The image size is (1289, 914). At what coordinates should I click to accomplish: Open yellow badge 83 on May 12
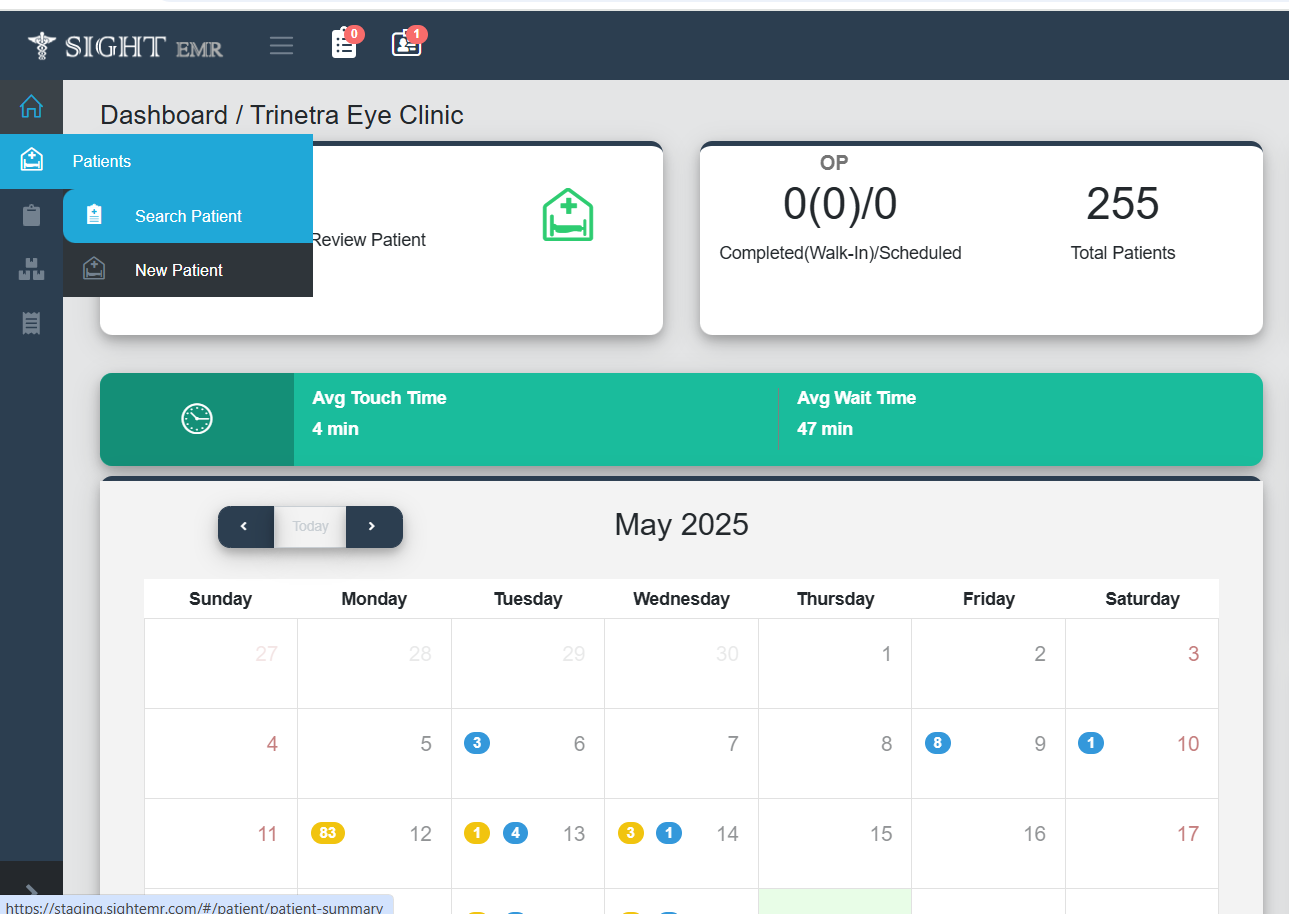328,833
